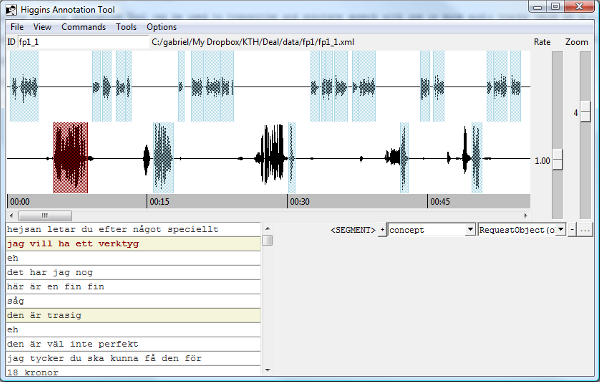The width and height of the screenshot is (600, 382).
Task: Click the minus button after RequestObject
Action: tap(572, 230)
